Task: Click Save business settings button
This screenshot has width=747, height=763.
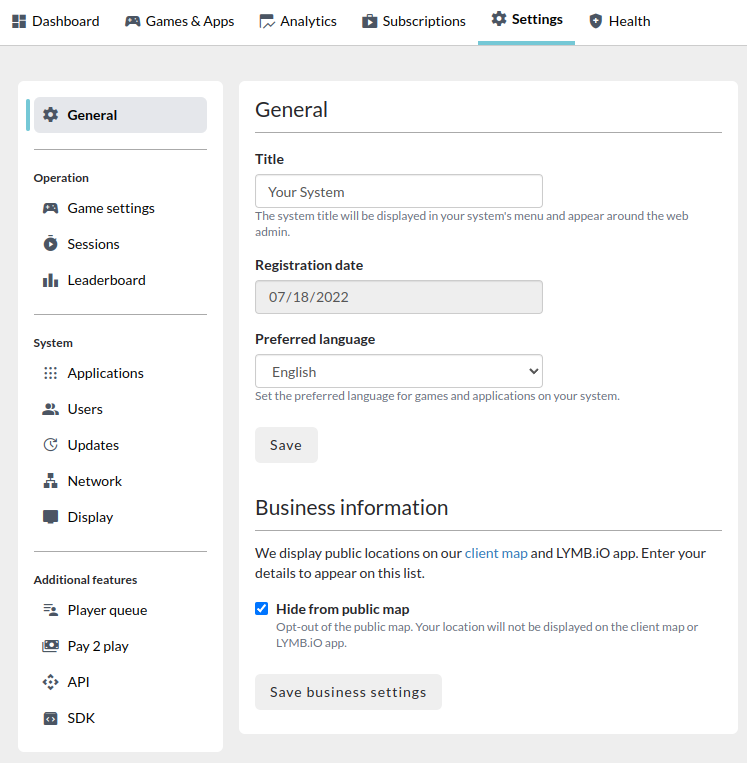Action: coord(348,691)
